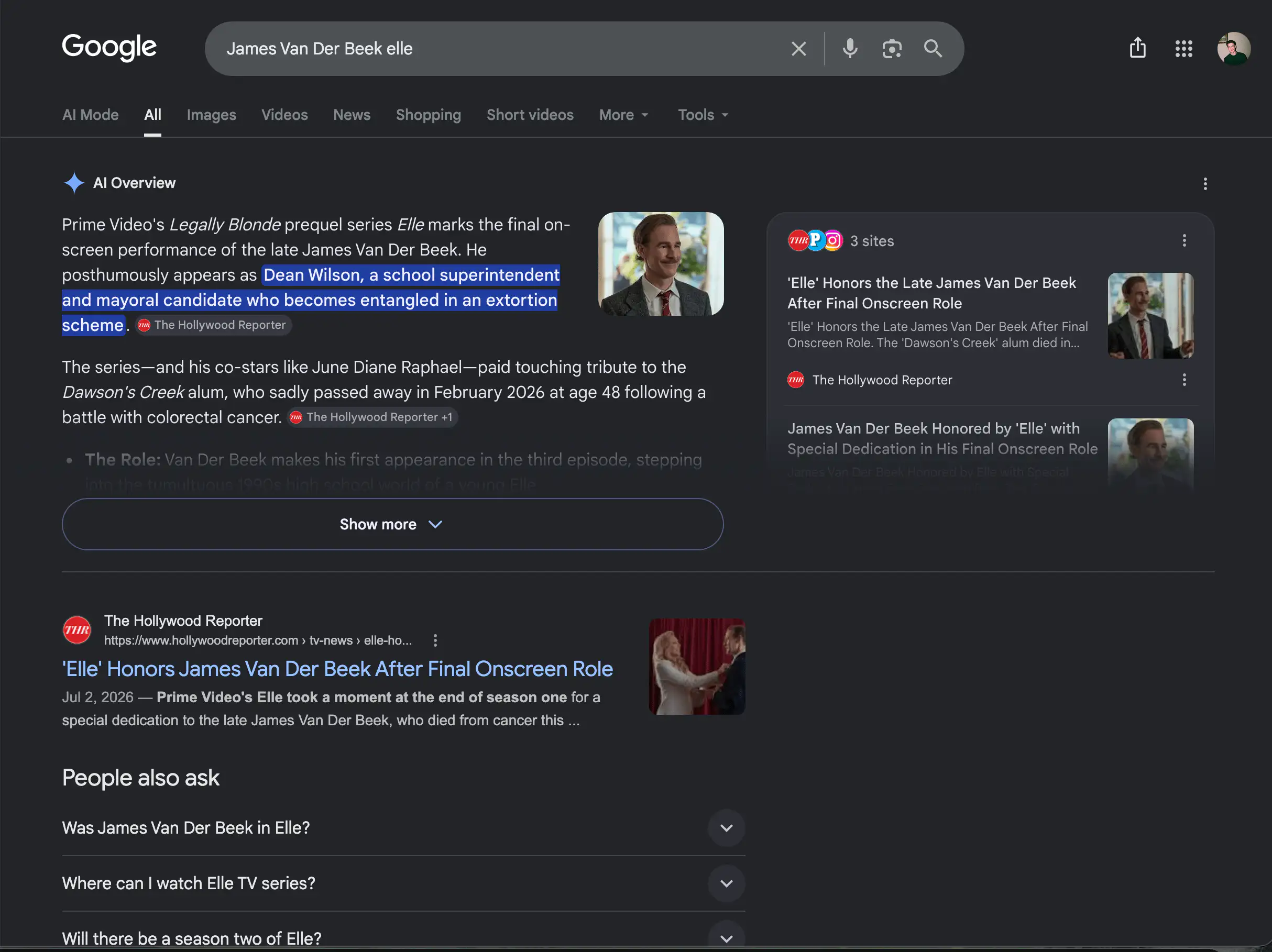Open the 3 sites panel three-dot menu
Viewport: 1272px width, 952px height.
1183,240
